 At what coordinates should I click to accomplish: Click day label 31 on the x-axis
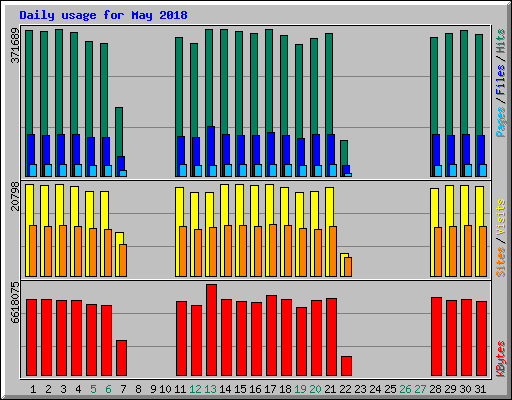click(x=480, y=389)
